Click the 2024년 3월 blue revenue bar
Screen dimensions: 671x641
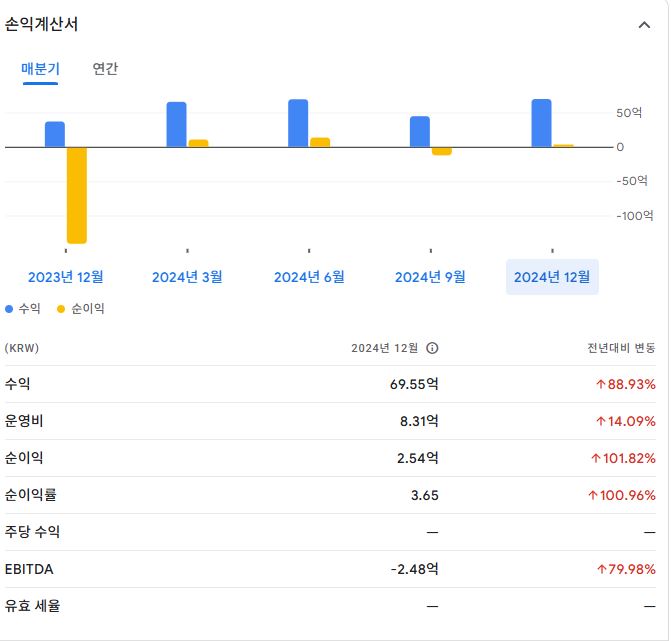176,125
